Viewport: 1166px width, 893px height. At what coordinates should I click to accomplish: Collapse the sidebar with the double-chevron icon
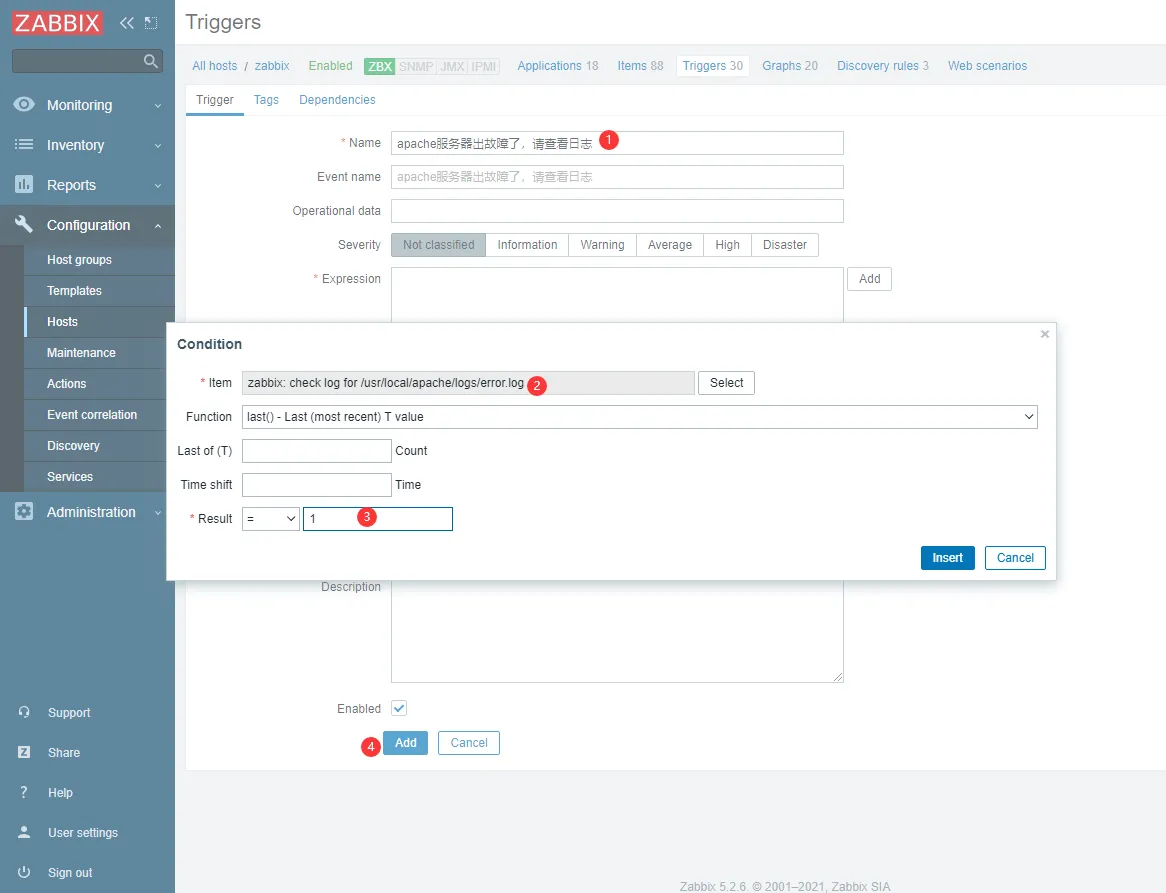click(127, 23)
